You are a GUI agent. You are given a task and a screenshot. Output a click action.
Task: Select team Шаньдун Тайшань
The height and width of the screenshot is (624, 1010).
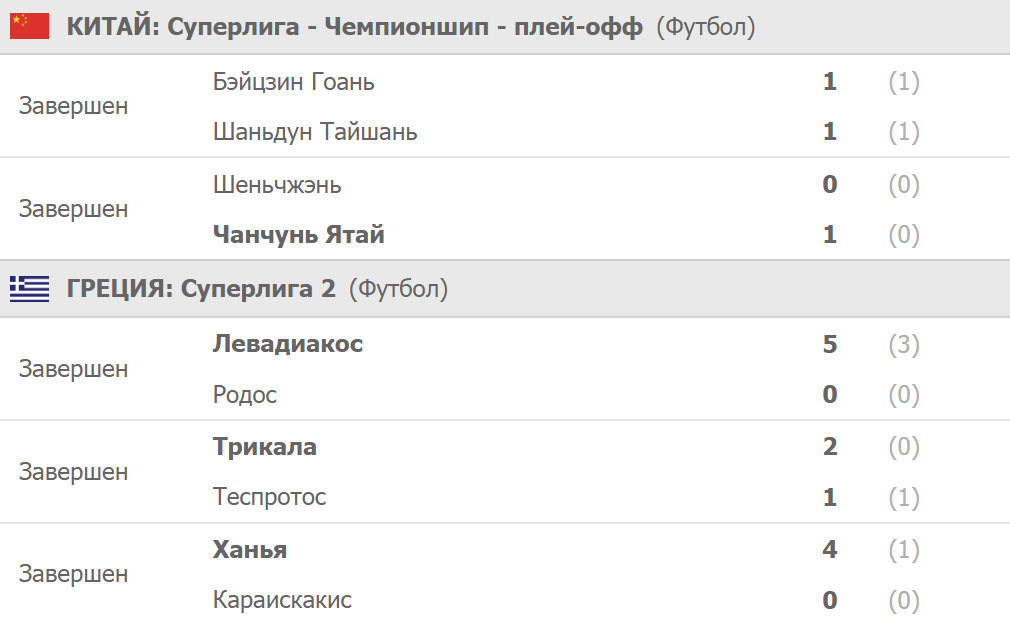point(315,132)
